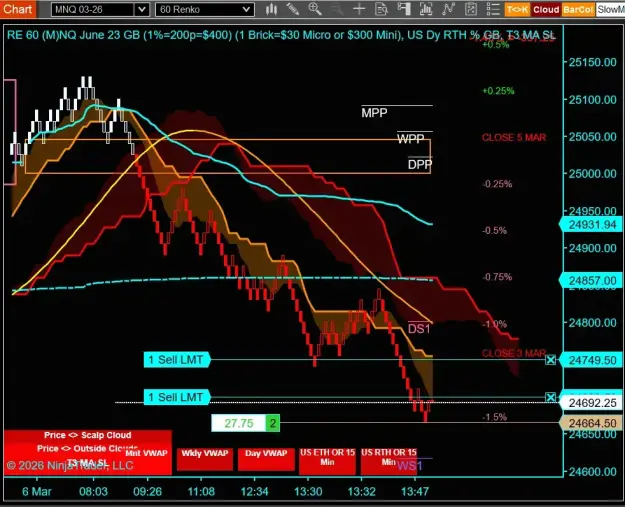
Task: Toggle the Cloud indicator button
Action: pos(546,10)
